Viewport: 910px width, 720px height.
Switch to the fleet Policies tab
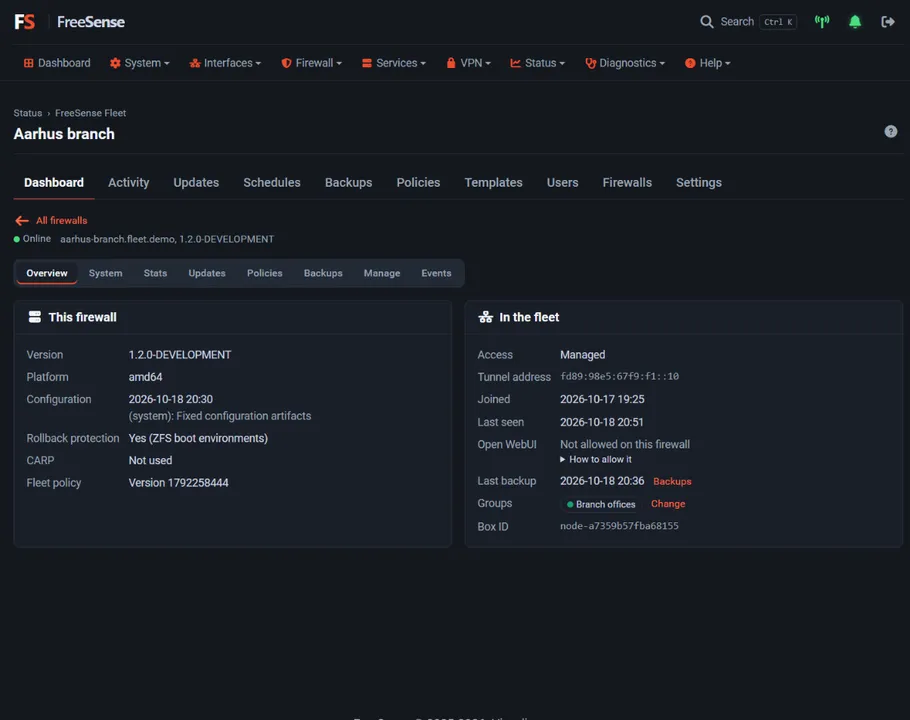click(418, 183)
